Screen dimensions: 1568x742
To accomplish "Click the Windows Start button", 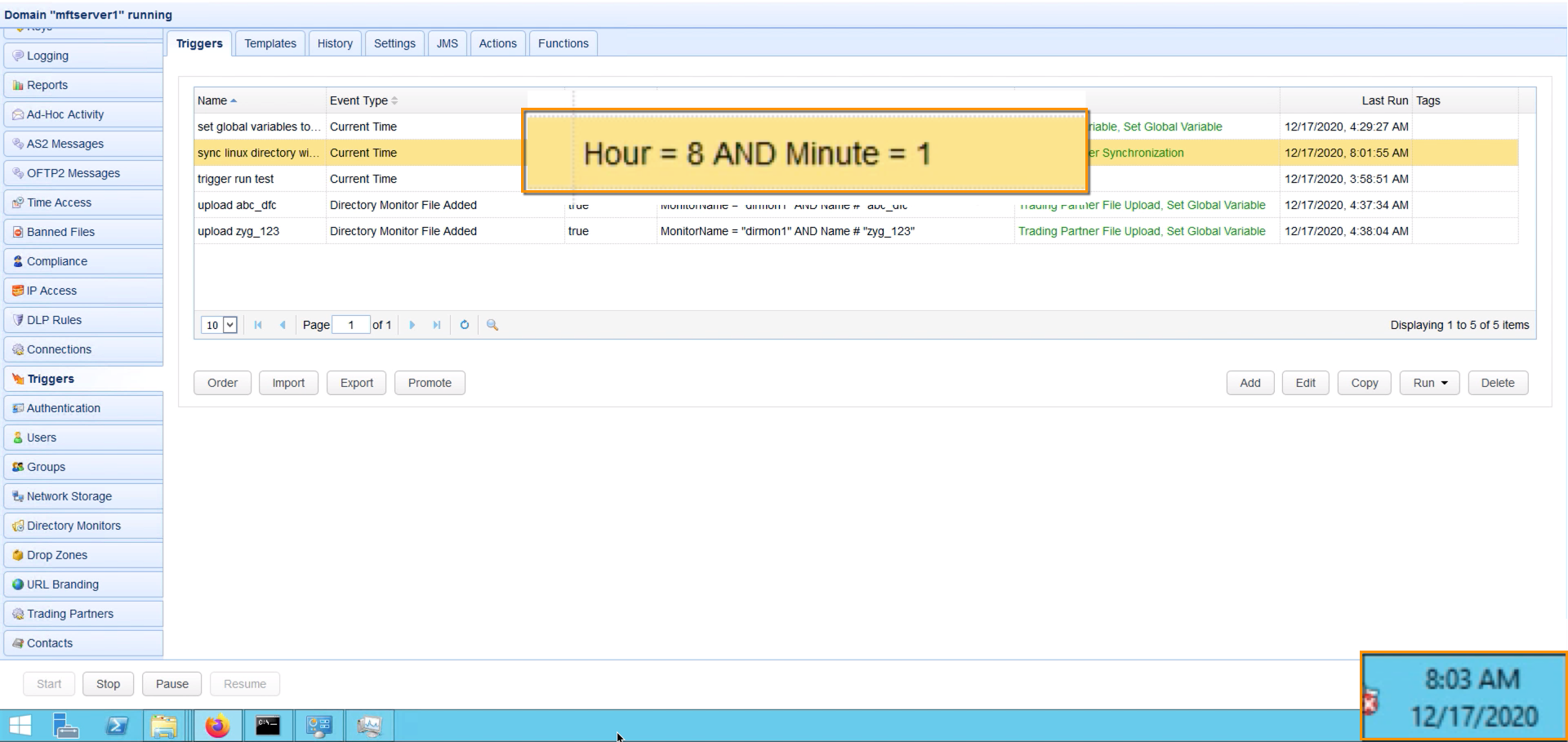I will click(x=20, y=726).
